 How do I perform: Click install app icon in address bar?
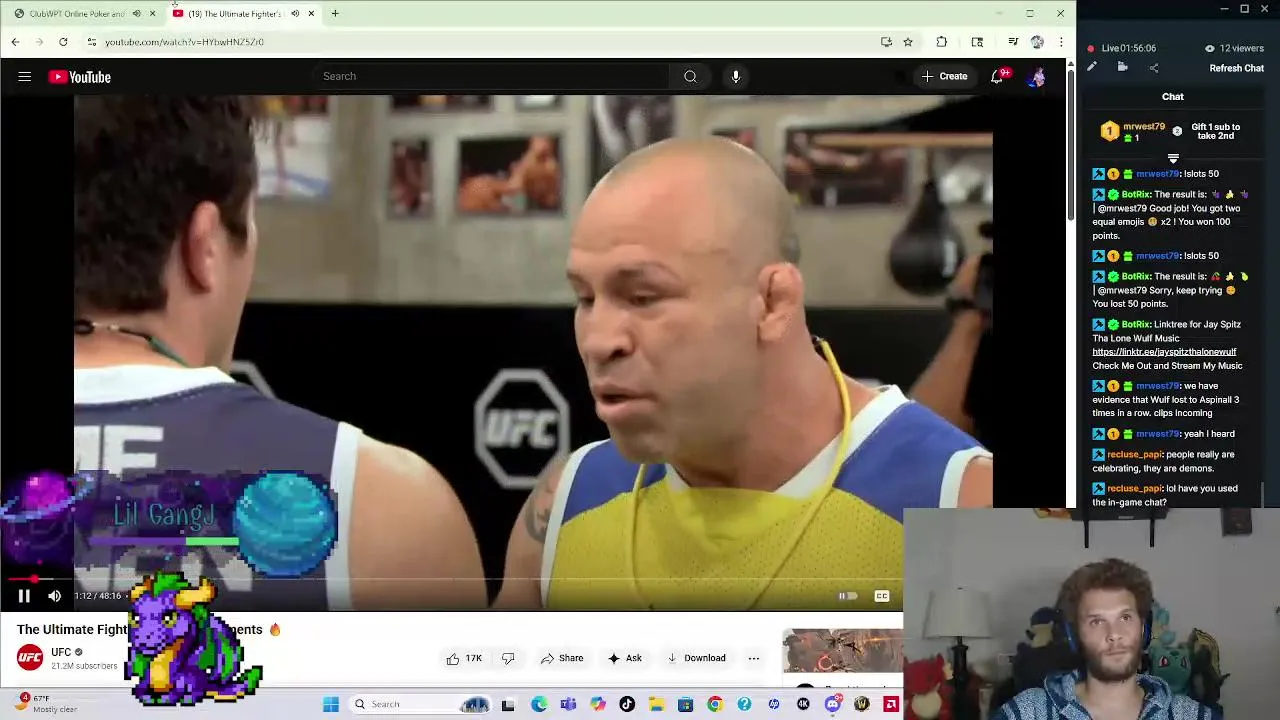coord(886,42)
